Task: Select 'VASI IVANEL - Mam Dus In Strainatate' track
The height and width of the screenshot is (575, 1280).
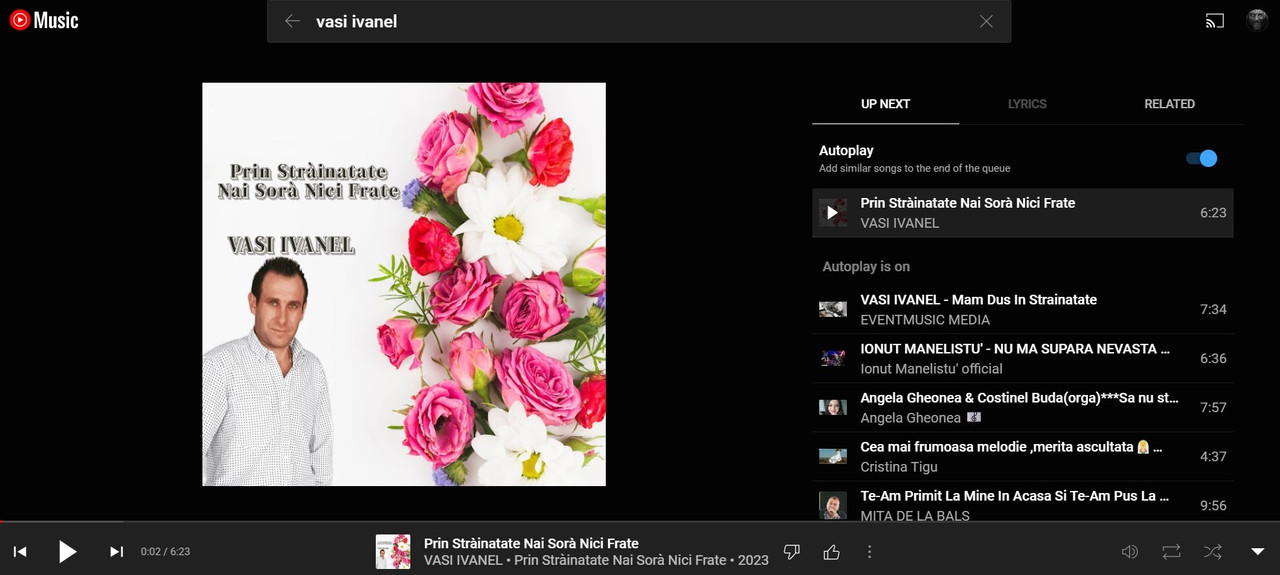Action: 1022,309
